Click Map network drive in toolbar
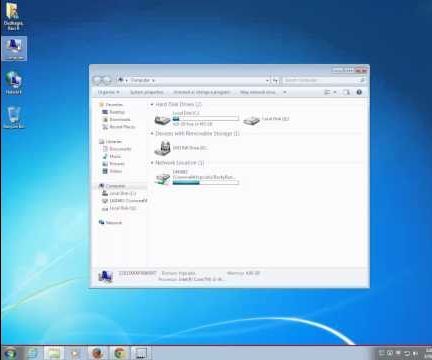The height and width of the screenshot is (360, 432). (258, 92)
